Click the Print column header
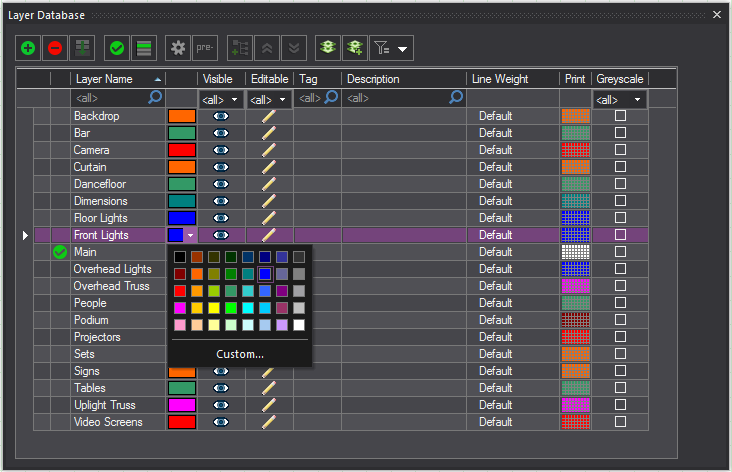The height and width of the screenshot is (472, 732). [x=575, y=79]
